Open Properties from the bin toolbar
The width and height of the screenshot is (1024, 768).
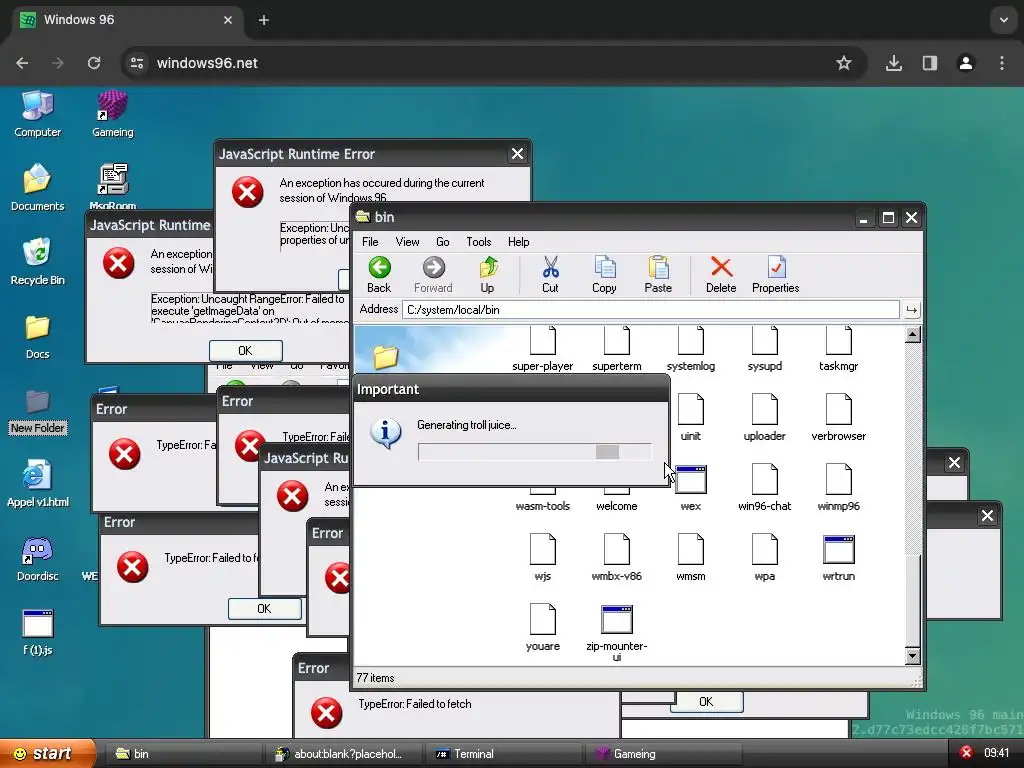(x=775, y=274)
